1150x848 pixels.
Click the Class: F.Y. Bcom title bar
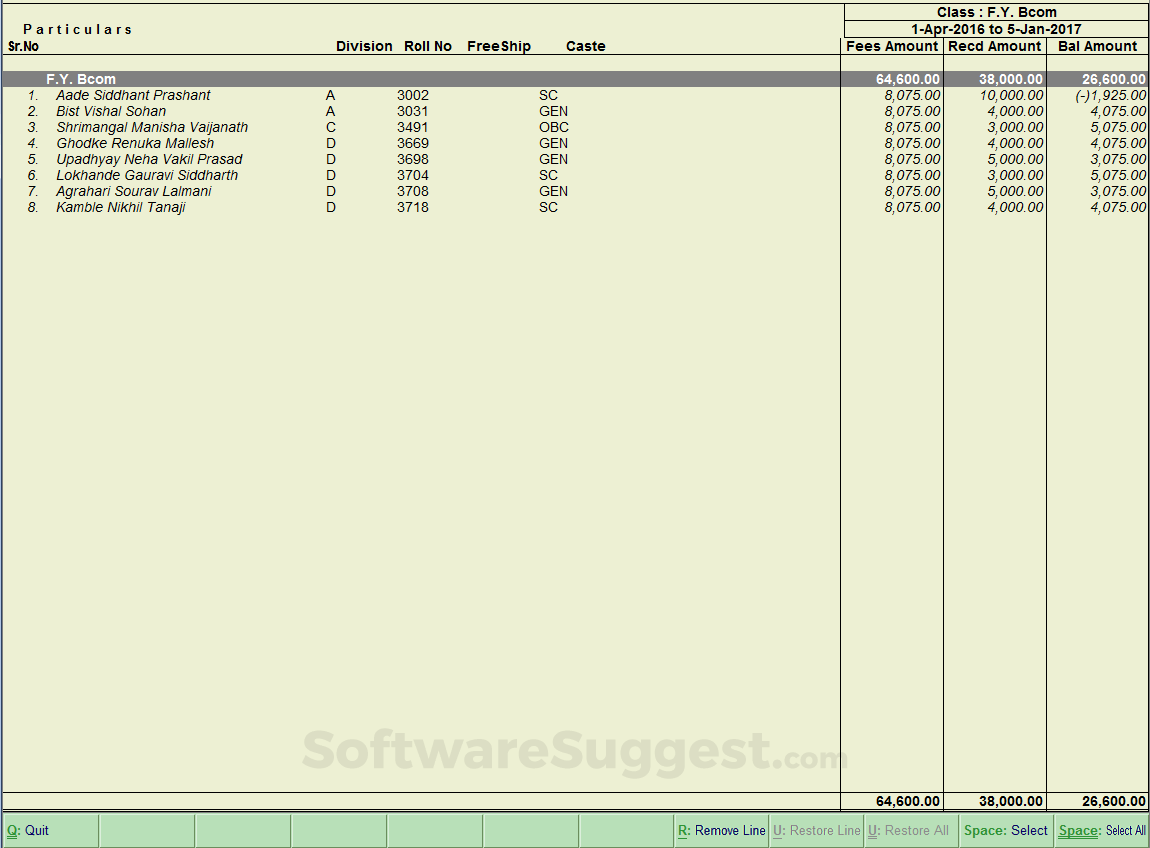point(996,11)
